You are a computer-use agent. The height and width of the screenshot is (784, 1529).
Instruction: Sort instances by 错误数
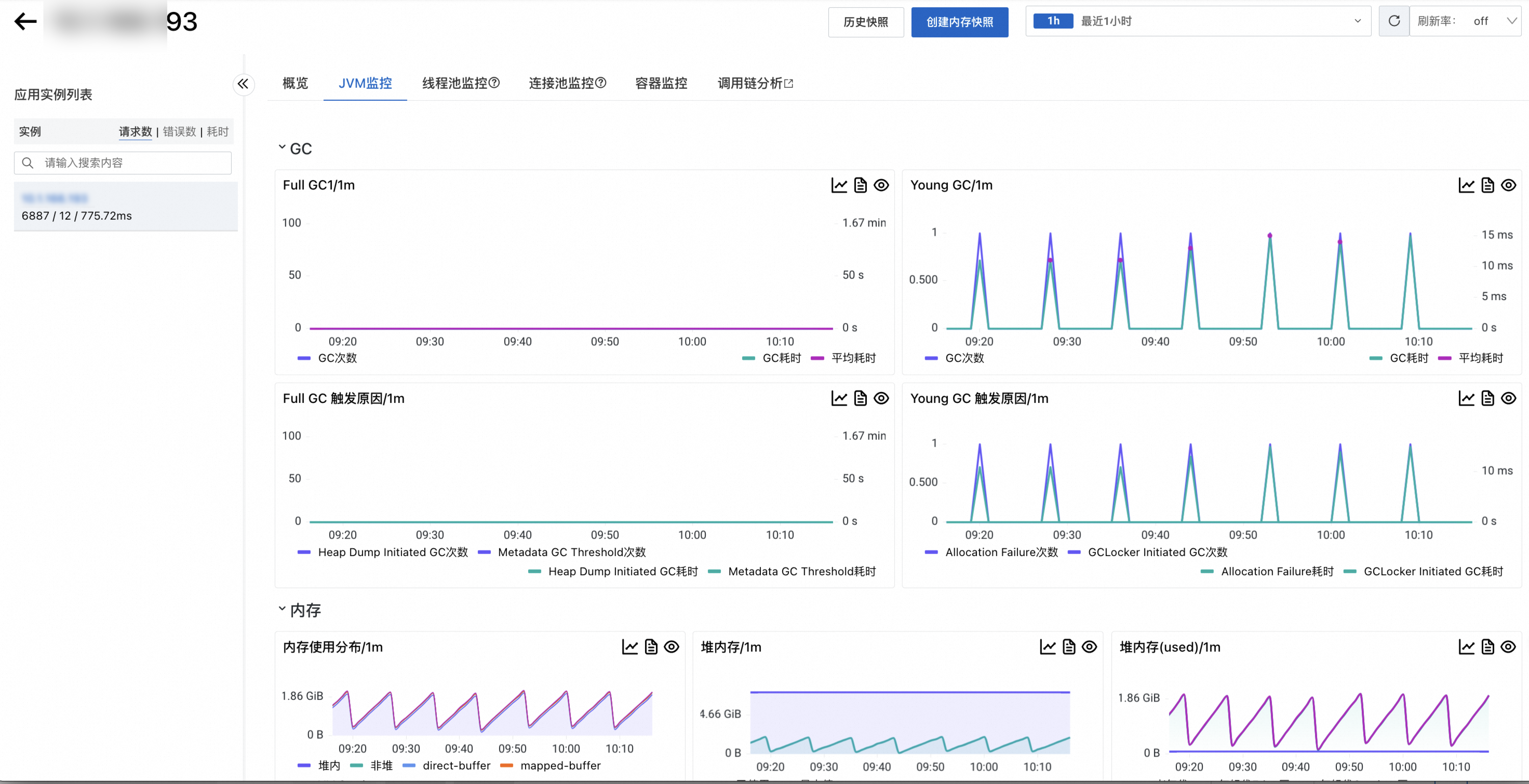coord(179,132)
